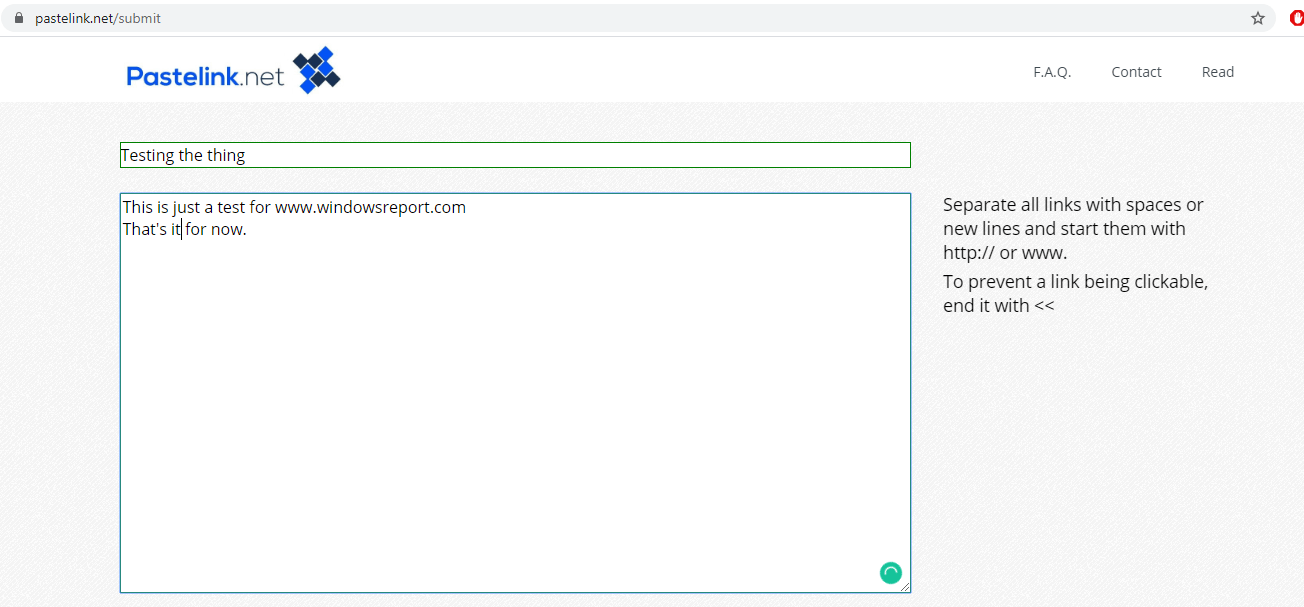Bookmark this page with the star icon
The image size is (1304, 607).
click(1258, 18)
